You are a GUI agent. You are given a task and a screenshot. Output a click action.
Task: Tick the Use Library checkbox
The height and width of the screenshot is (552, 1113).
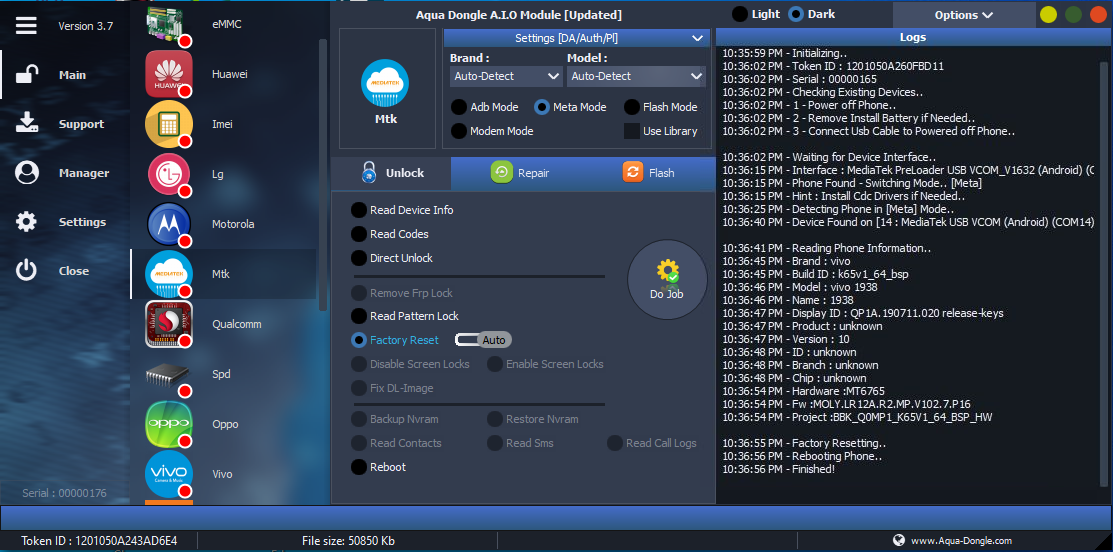coord(631,131)
